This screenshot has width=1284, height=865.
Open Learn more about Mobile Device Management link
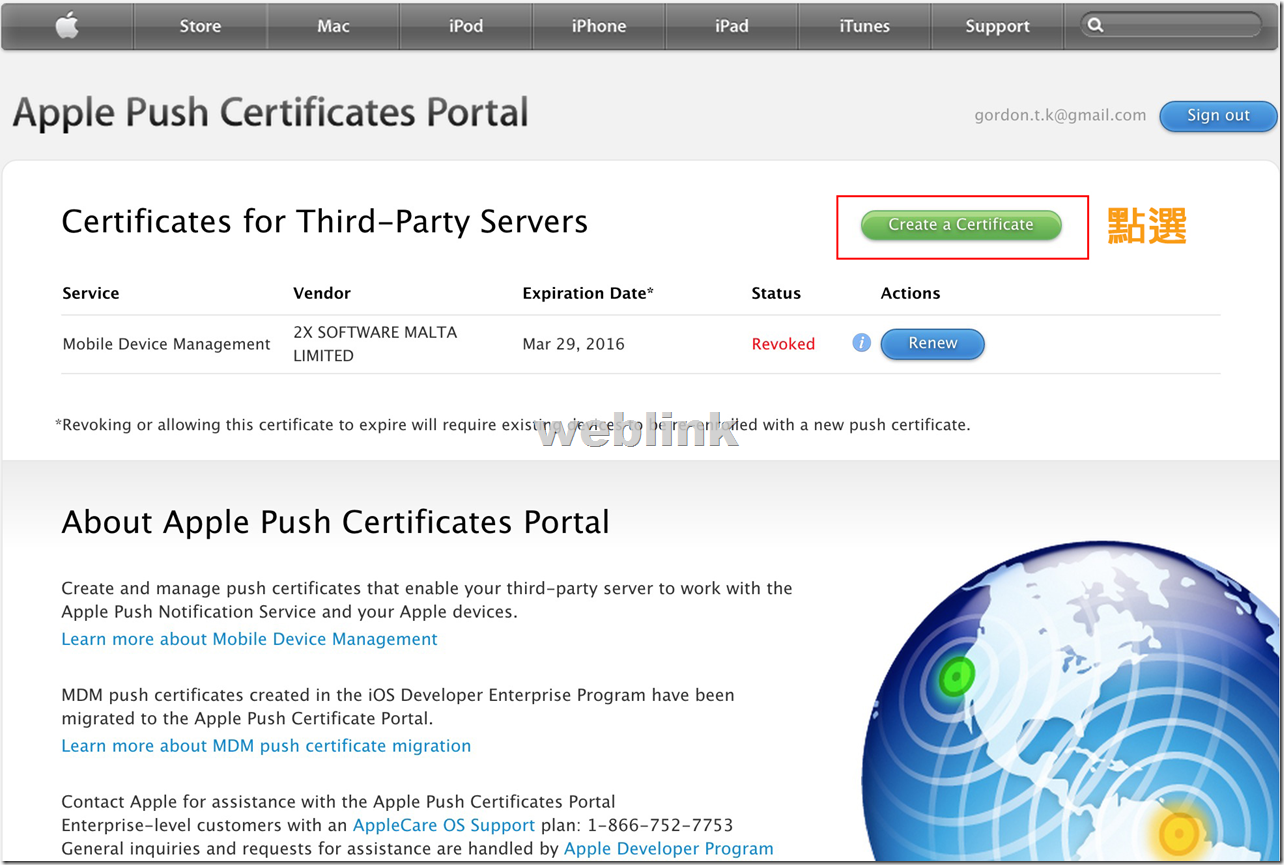coord(249,639)
